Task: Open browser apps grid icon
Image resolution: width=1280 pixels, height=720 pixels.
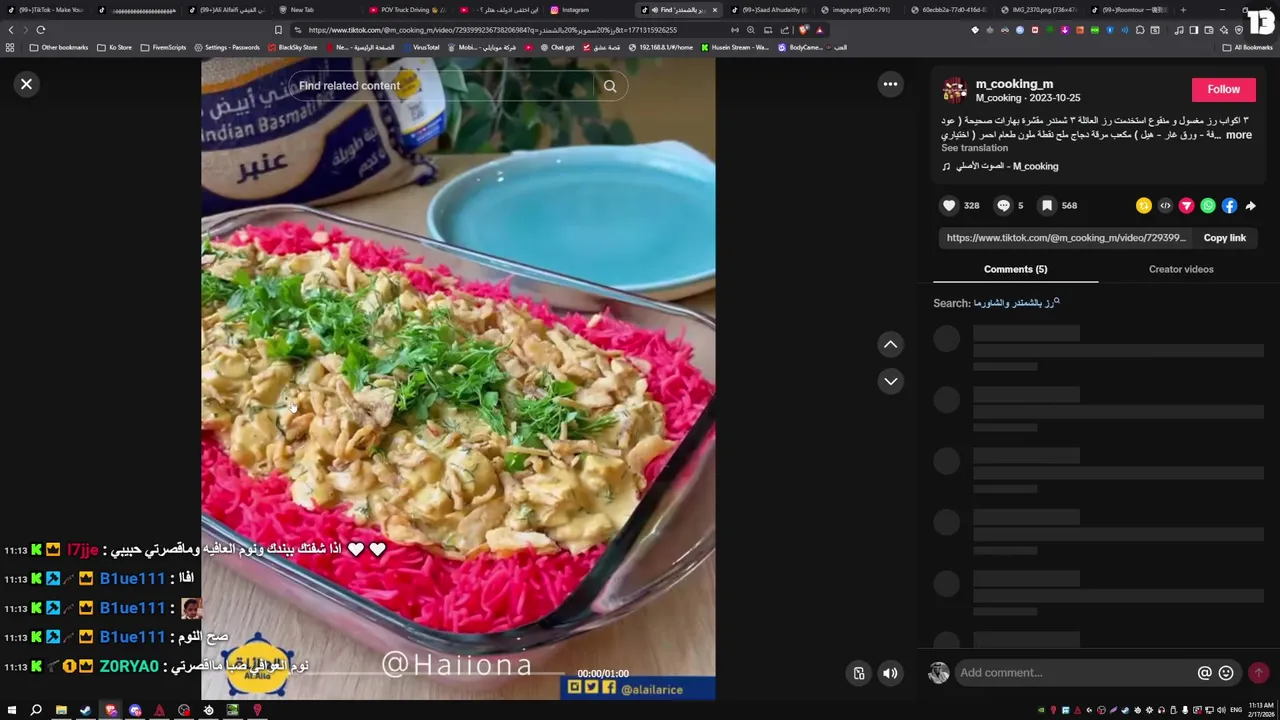Action: 10,47
